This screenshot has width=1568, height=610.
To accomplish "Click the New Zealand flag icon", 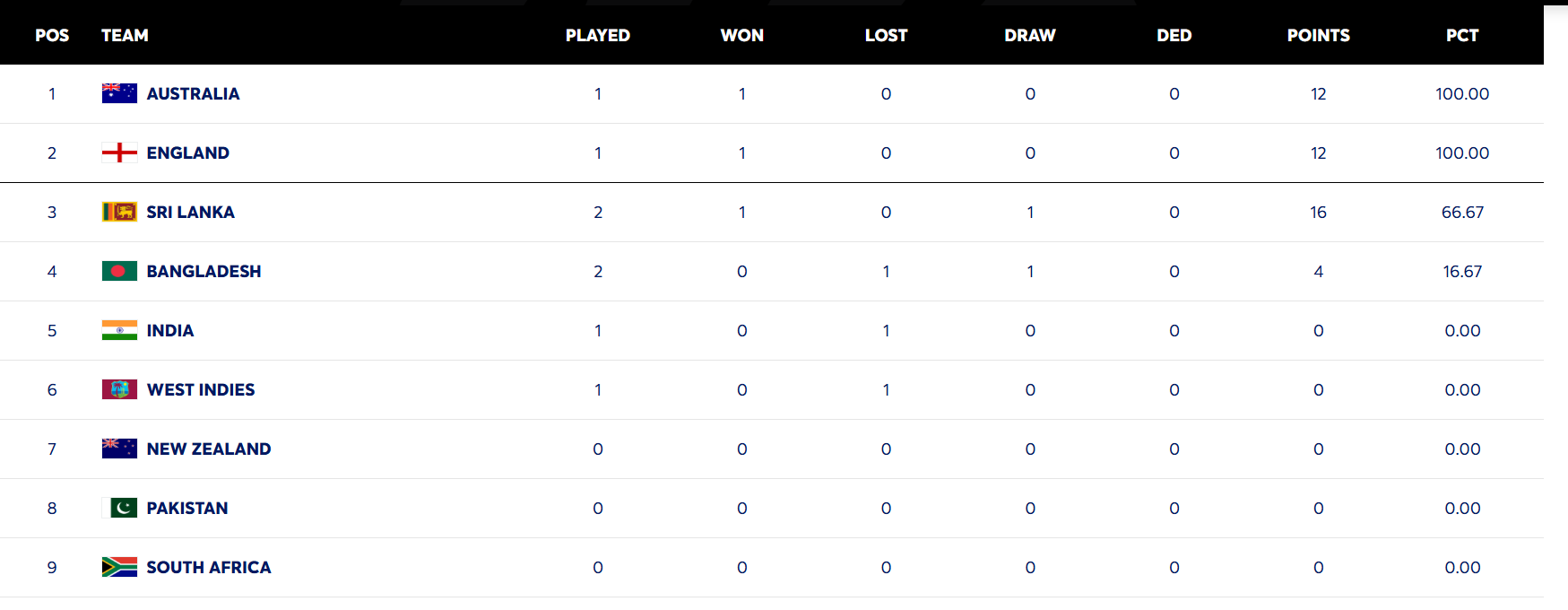I will pos(119,449).
